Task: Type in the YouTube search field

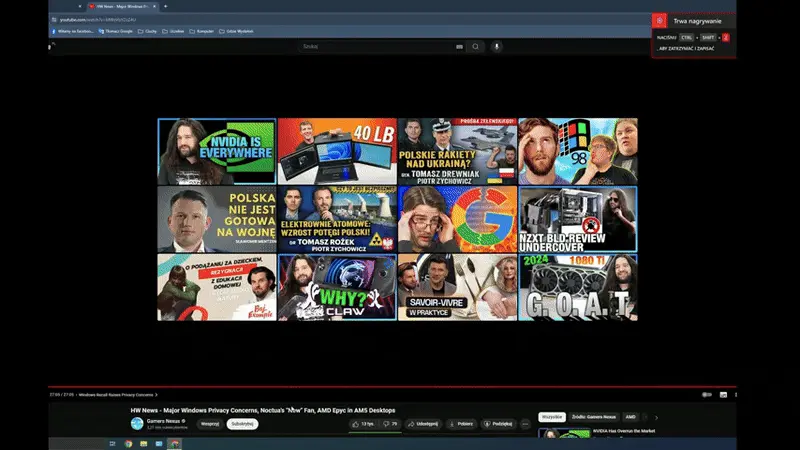Action: pos(375,46)
